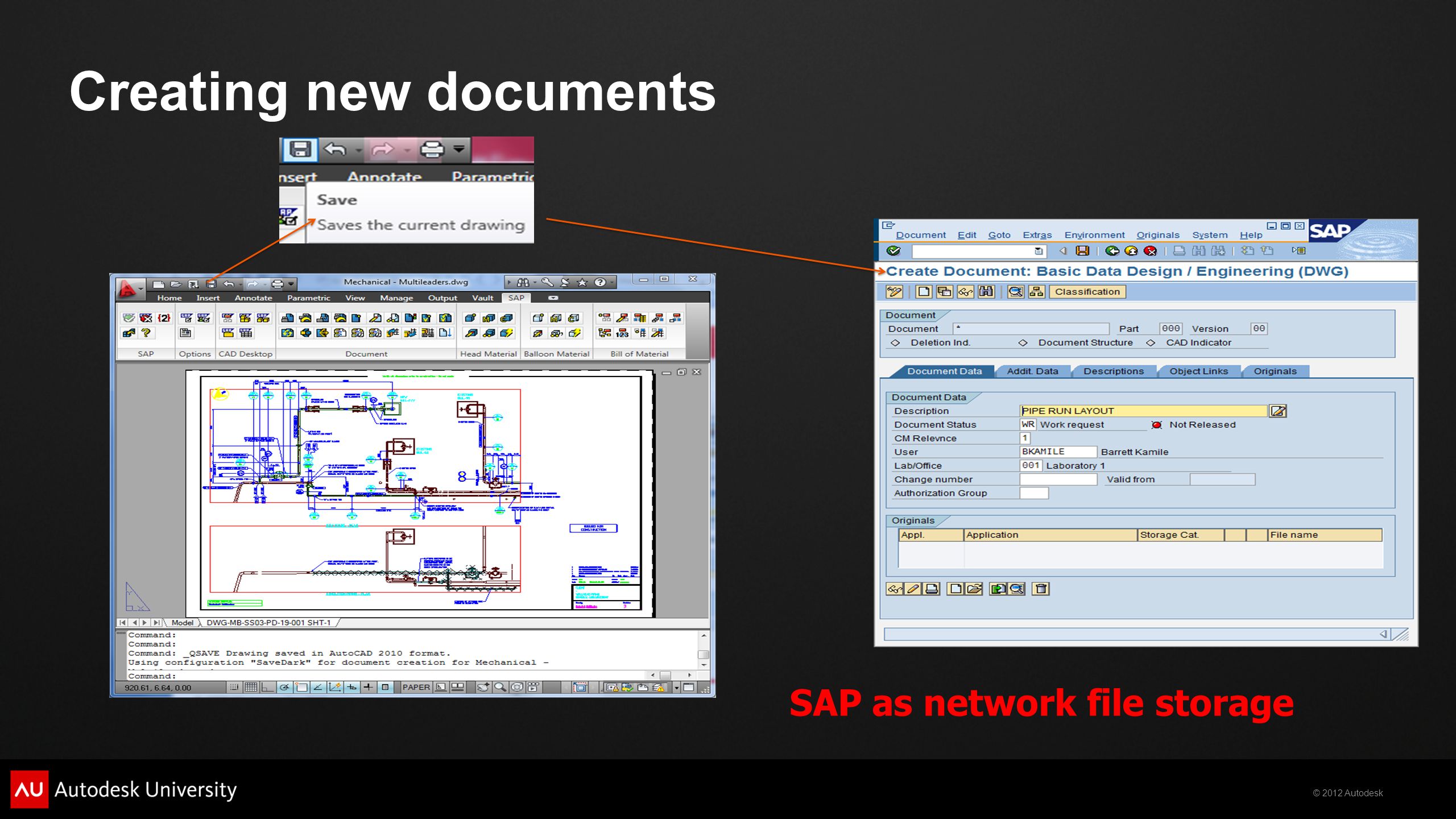Click the Descriptions tab in SAP
Image resolution: width=1456 pixels, height=819 pixels.
point(1113,371)
